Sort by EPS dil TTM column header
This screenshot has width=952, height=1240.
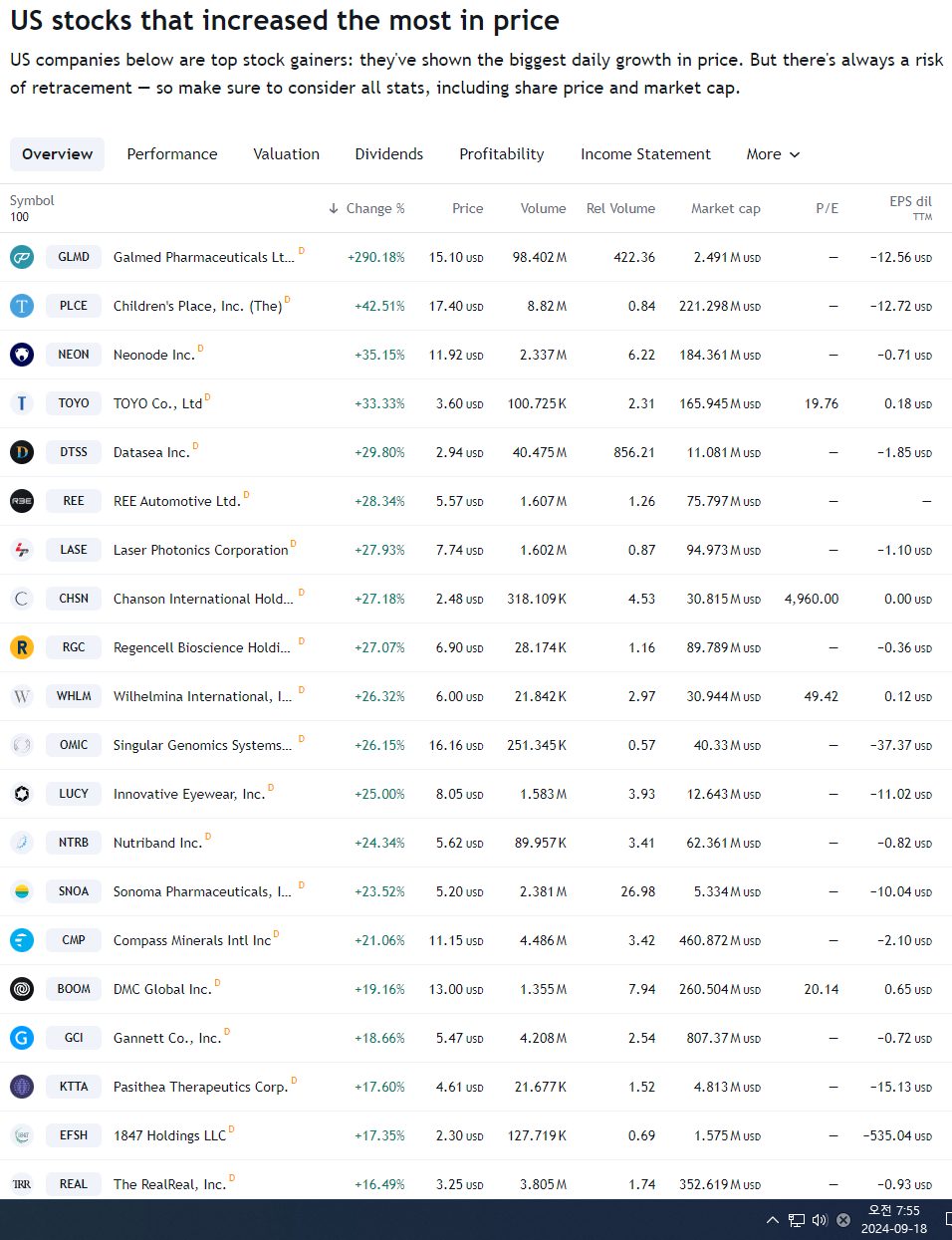[910, 208]
